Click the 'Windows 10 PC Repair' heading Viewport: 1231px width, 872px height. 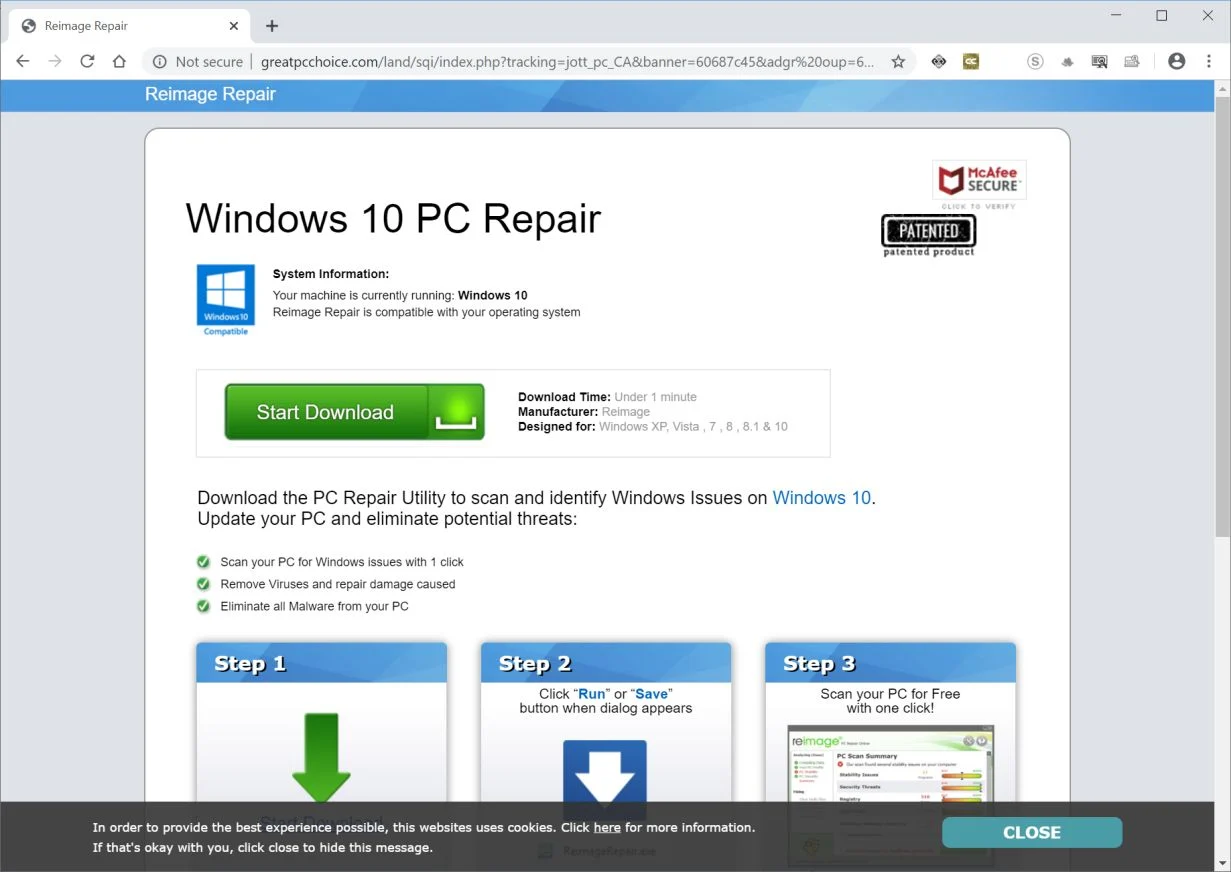(393, 218)
